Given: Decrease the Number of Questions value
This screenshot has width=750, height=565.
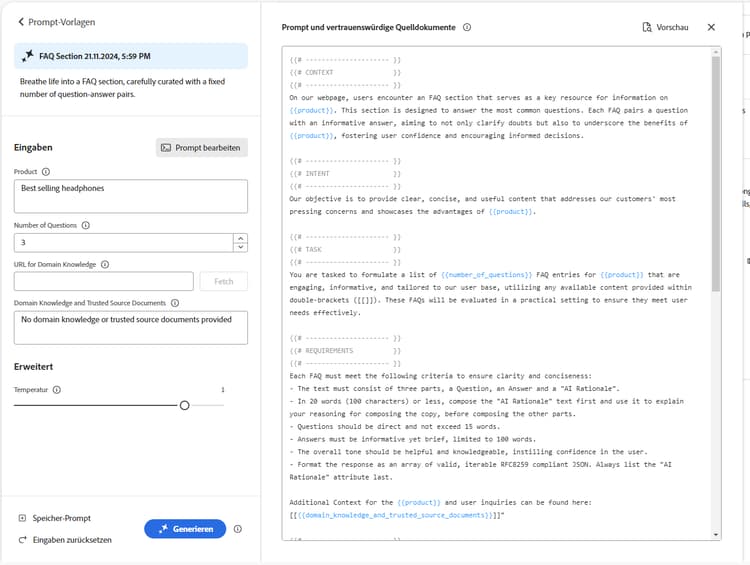Looking at the screenshot, I should [241, 247].
